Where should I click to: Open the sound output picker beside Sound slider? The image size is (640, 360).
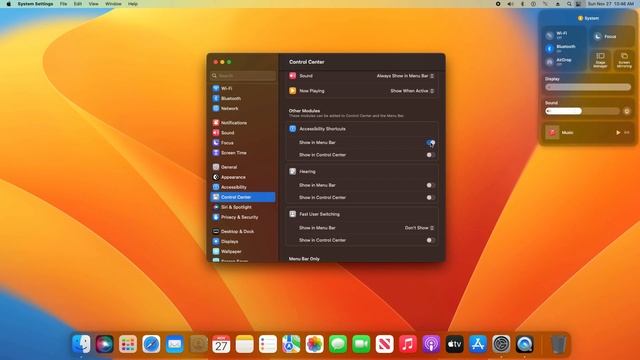click(627, 111)
